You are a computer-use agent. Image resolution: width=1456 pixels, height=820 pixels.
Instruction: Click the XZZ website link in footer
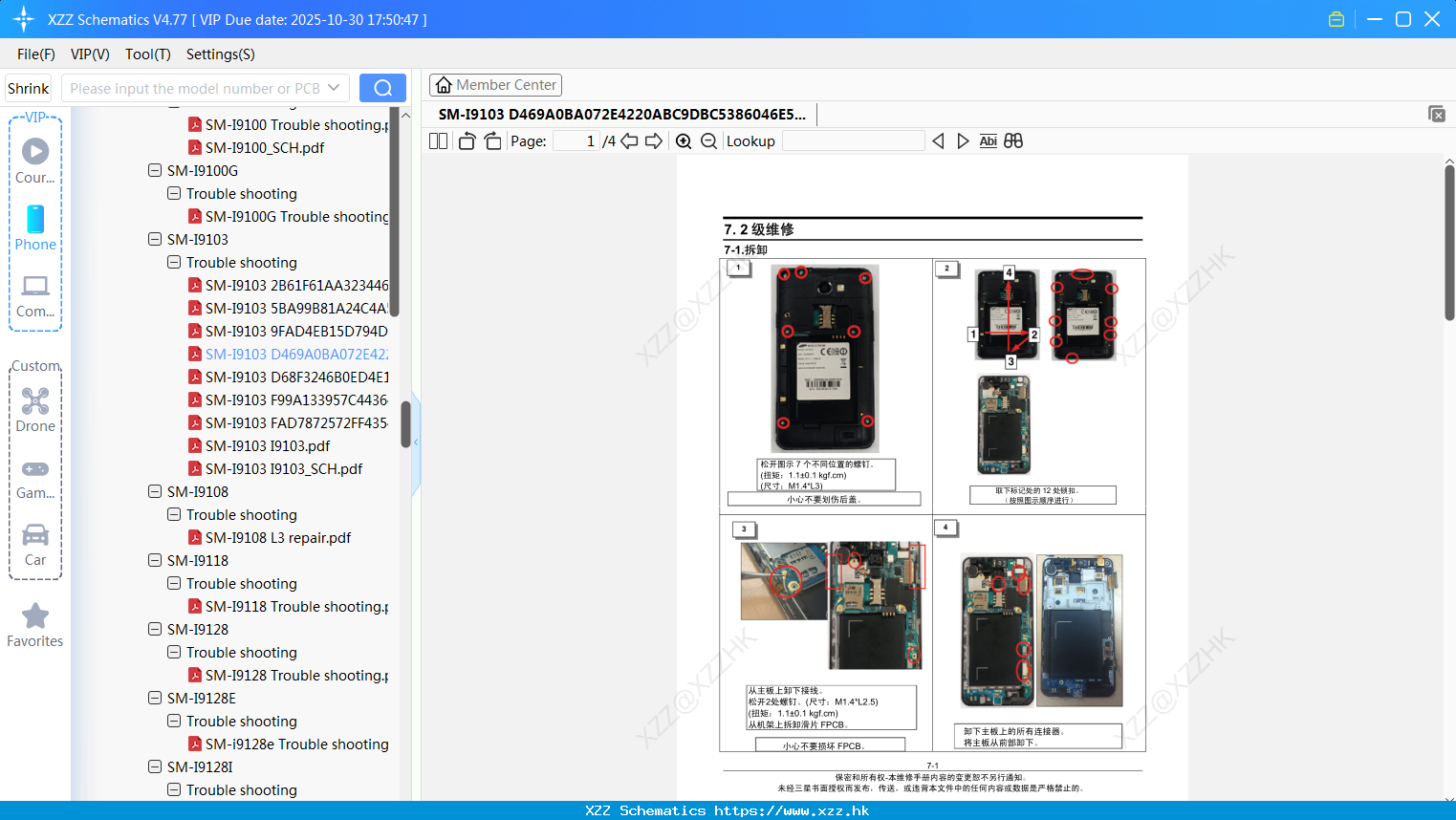point(792,810)
